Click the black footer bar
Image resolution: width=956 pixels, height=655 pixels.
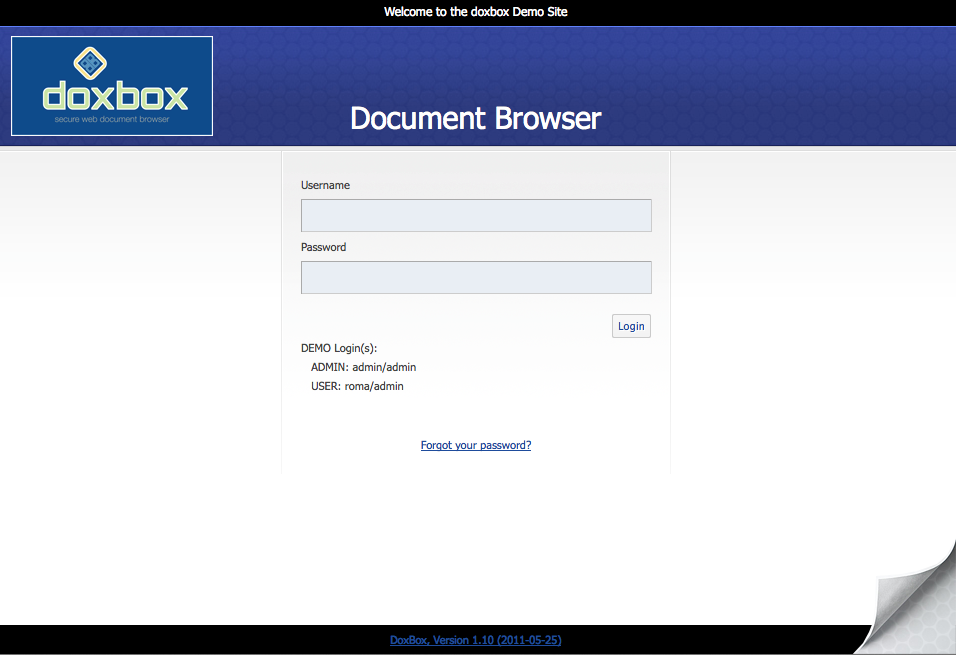200,640
